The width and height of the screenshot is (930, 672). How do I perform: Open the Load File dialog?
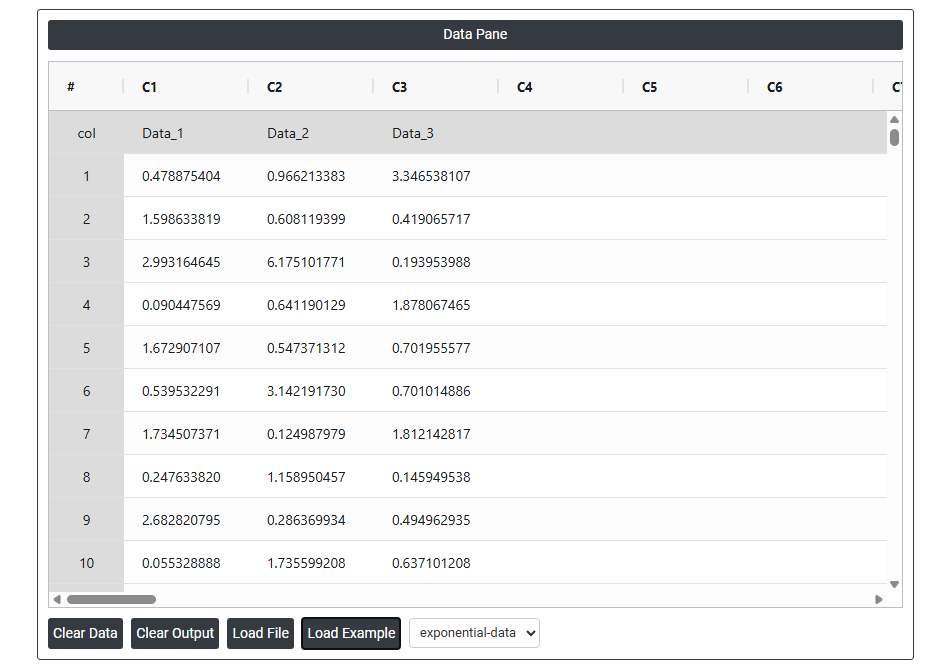pyautogui.click(x=260, y=633)
